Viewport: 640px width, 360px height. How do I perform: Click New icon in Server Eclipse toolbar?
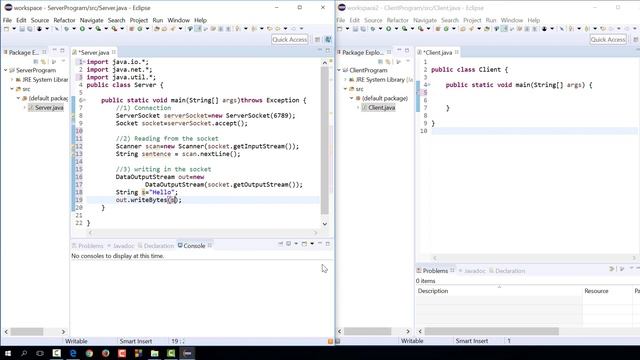point(7,29)
